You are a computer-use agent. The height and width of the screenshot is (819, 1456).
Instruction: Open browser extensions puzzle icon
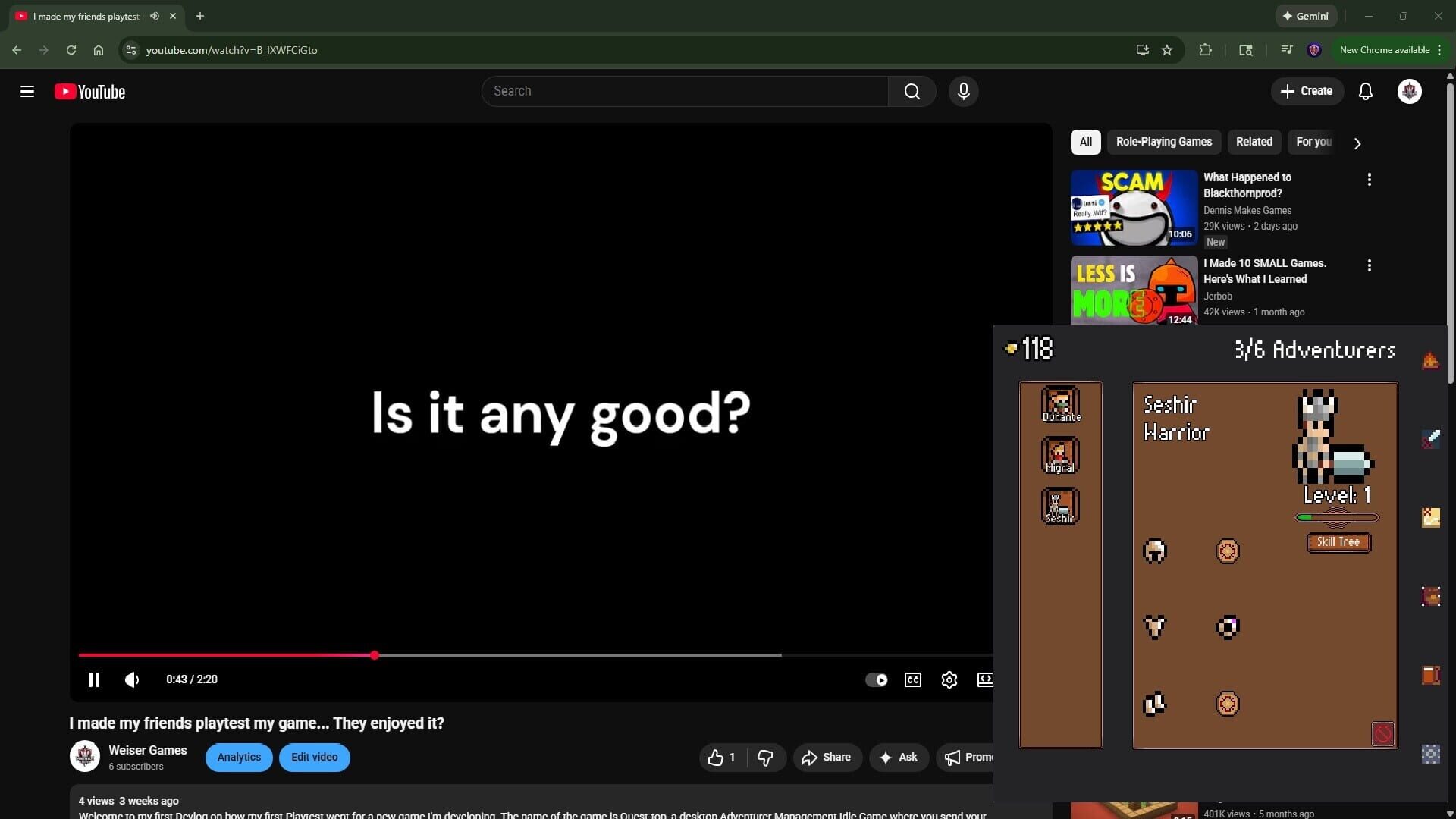pos(1205,50)
